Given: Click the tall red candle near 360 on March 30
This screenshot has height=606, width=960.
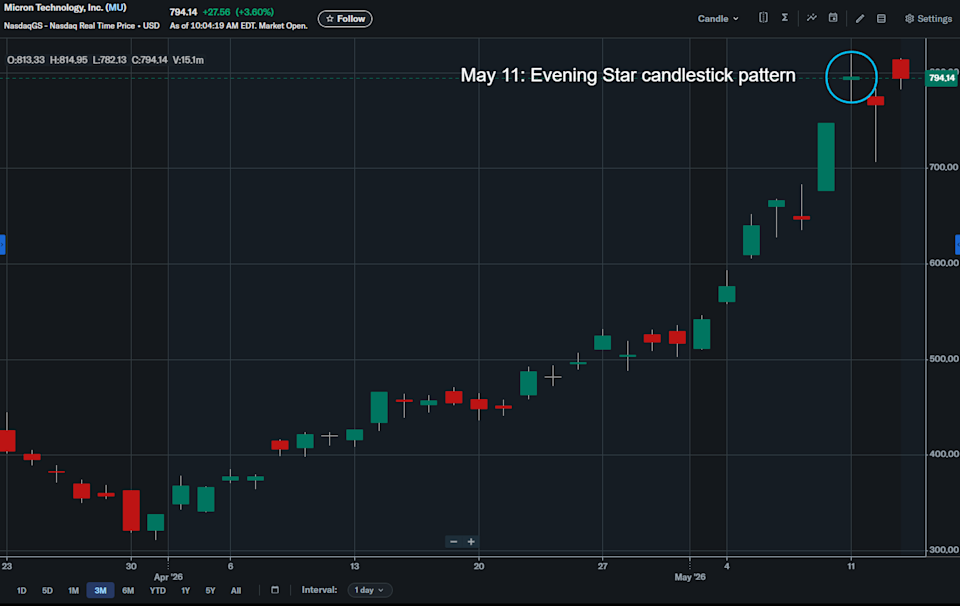Looking at the screenshot, I should point(131,511).
